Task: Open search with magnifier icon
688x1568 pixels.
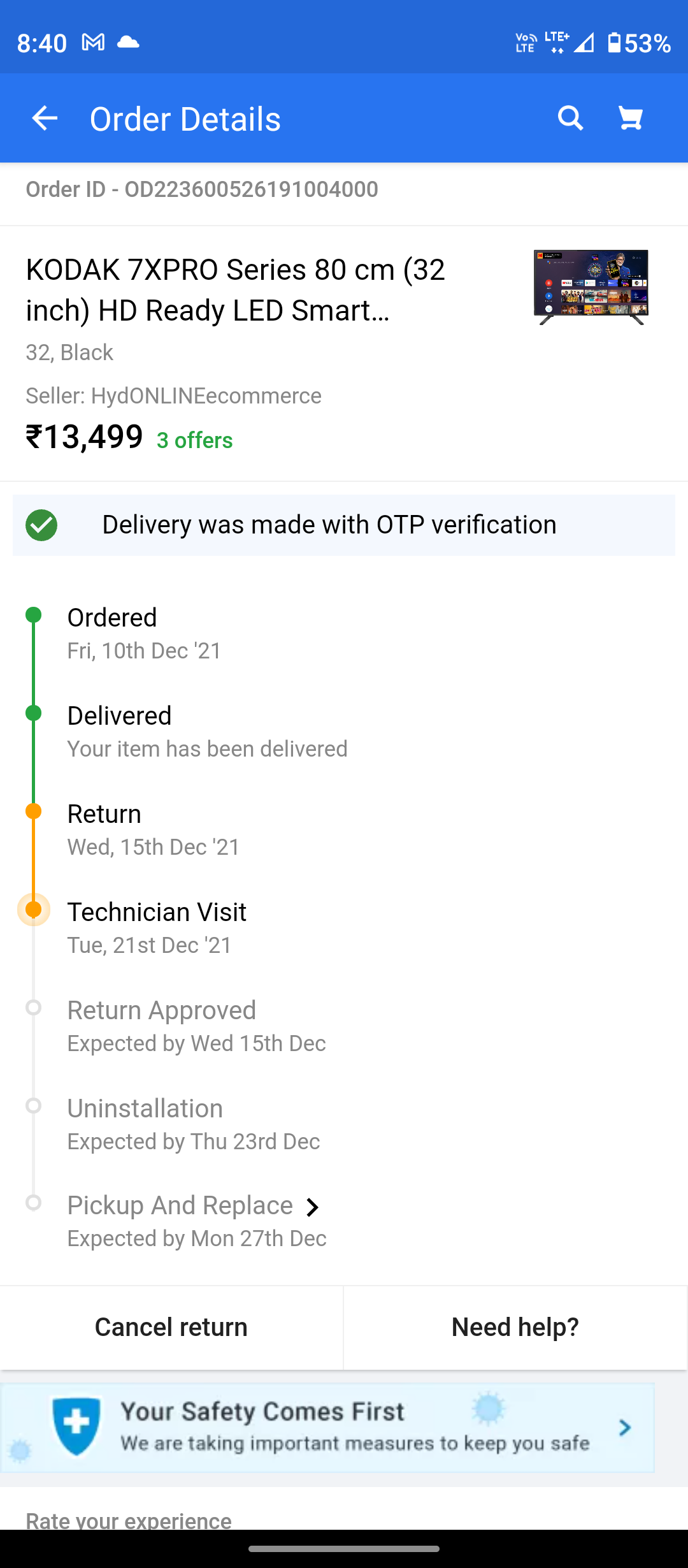Action: pos(570,119)
